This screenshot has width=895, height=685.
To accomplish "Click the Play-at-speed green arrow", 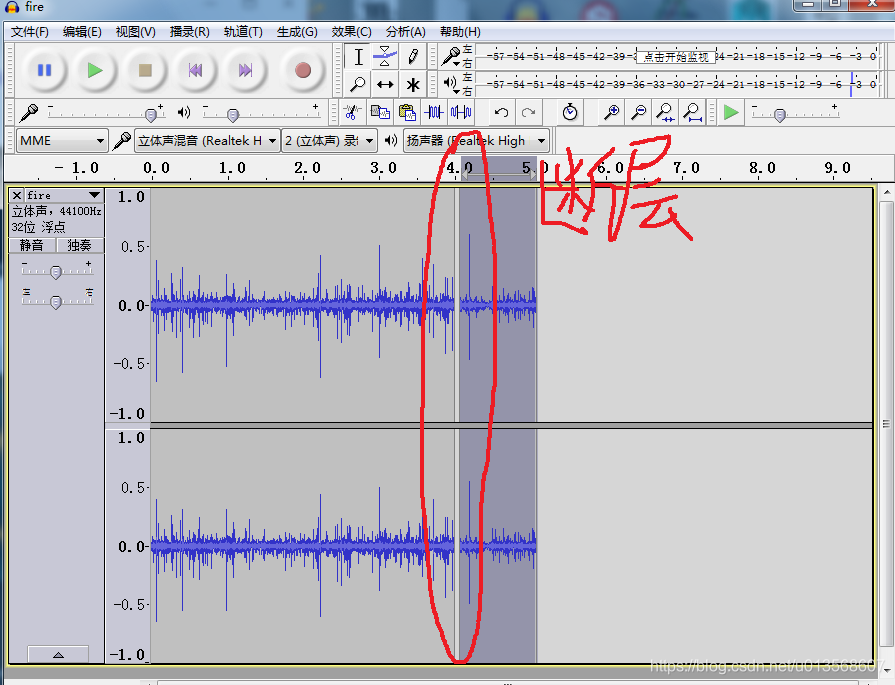I will (x=731, y=112).
